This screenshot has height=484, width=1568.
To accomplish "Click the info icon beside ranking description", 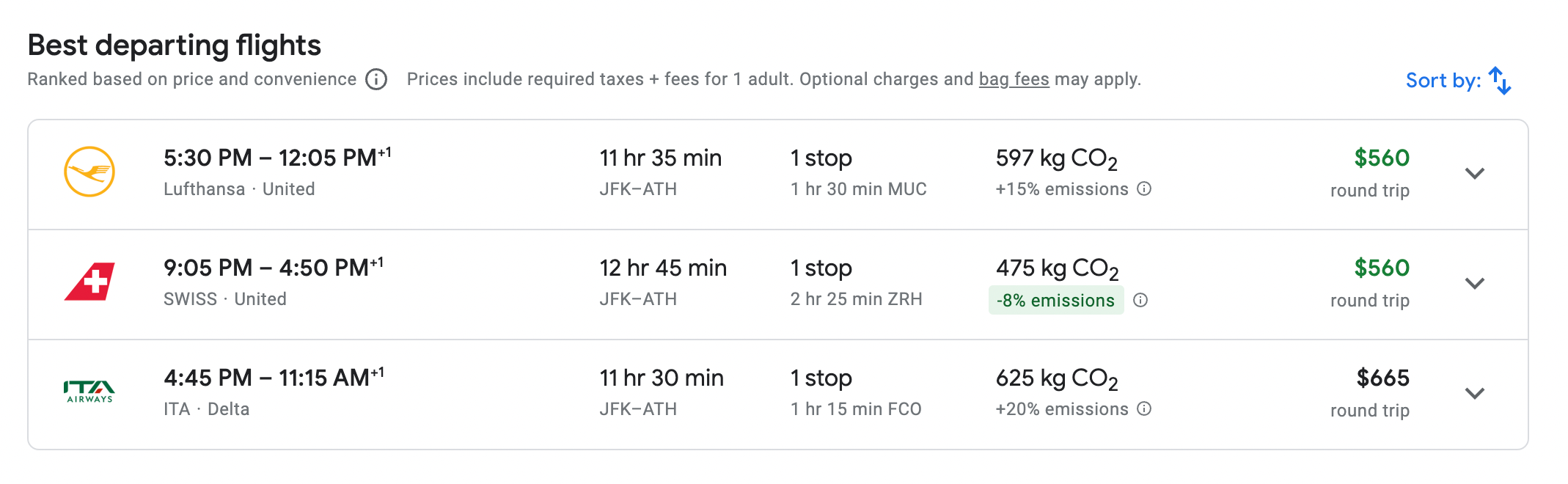I will tap(375, 79).
